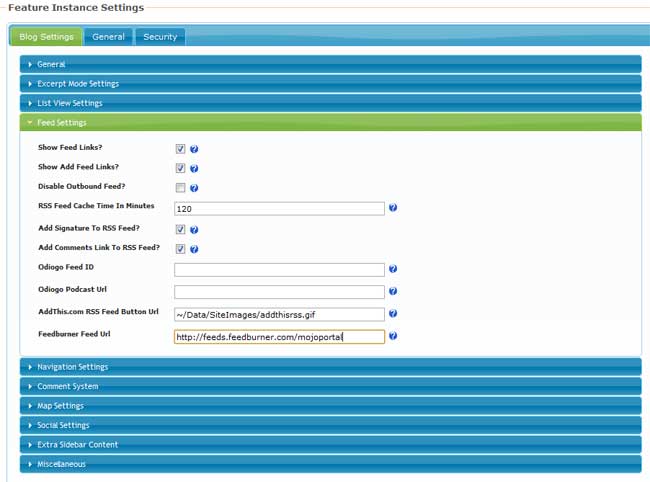Open the Security tab
This screenshot has width=650, height=482.
[160, 37]
